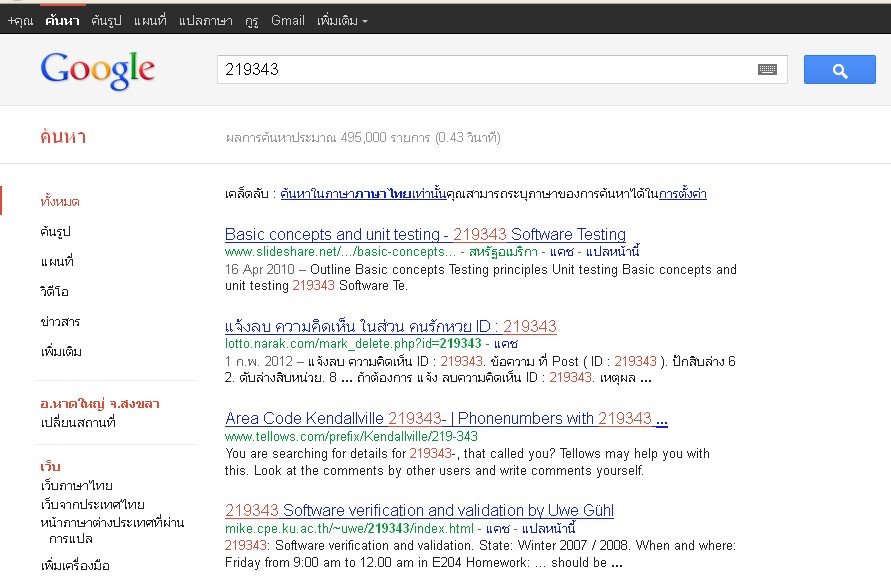Open แคช link of mike.cpe.ku.ac.th result
The width and height of the screenshot is (891, 584).
tap(498, 528)
